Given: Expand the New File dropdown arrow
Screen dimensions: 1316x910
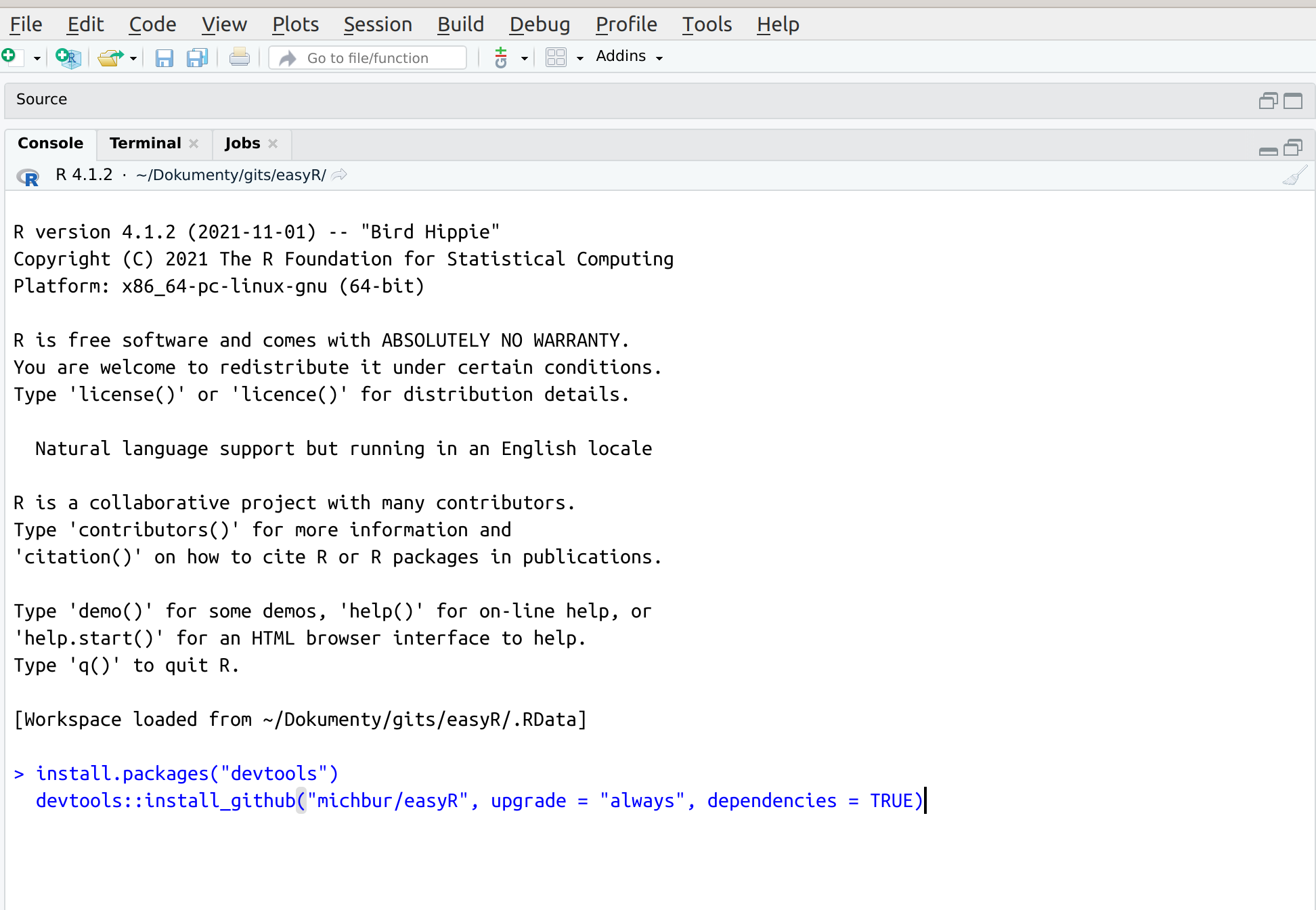Looking at the screenshot, I should click(37, 58).
